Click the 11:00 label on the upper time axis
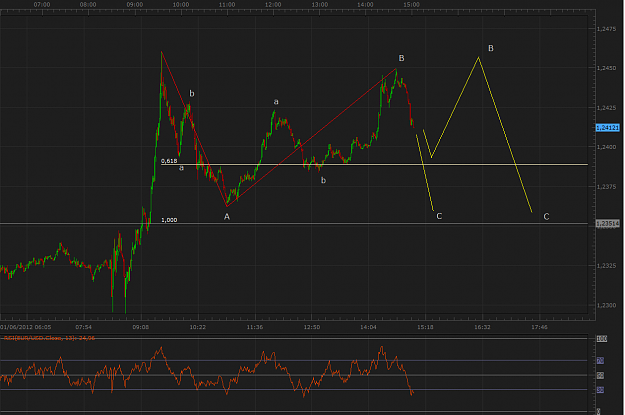The image size is (625, 415). (x=227, y=5)
